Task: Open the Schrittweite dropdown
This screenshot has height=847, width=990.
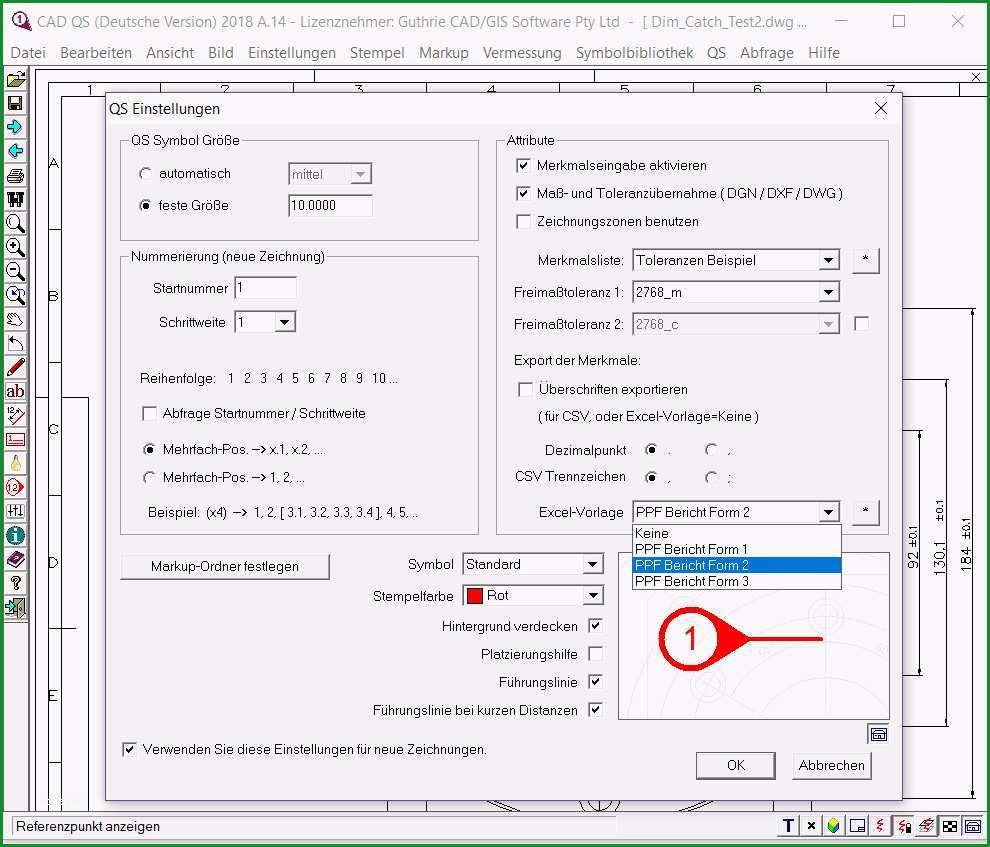Action: (284, 322)
